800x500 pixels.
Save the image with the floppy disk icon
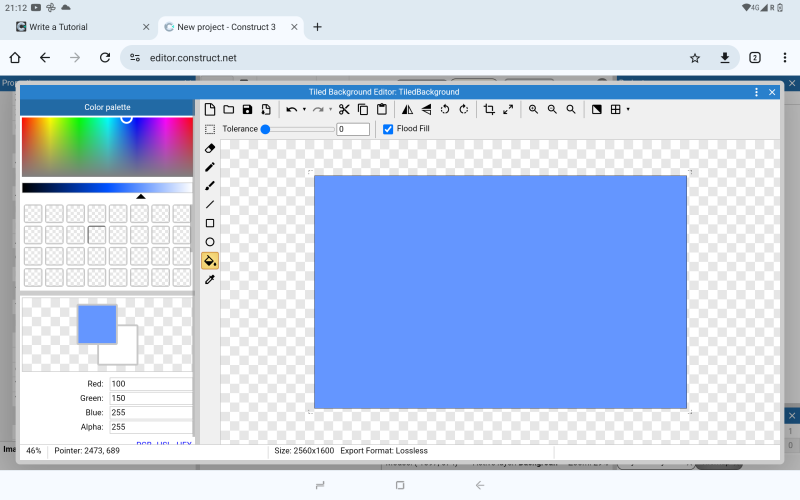pyautogui.click(x=247, y=109)
